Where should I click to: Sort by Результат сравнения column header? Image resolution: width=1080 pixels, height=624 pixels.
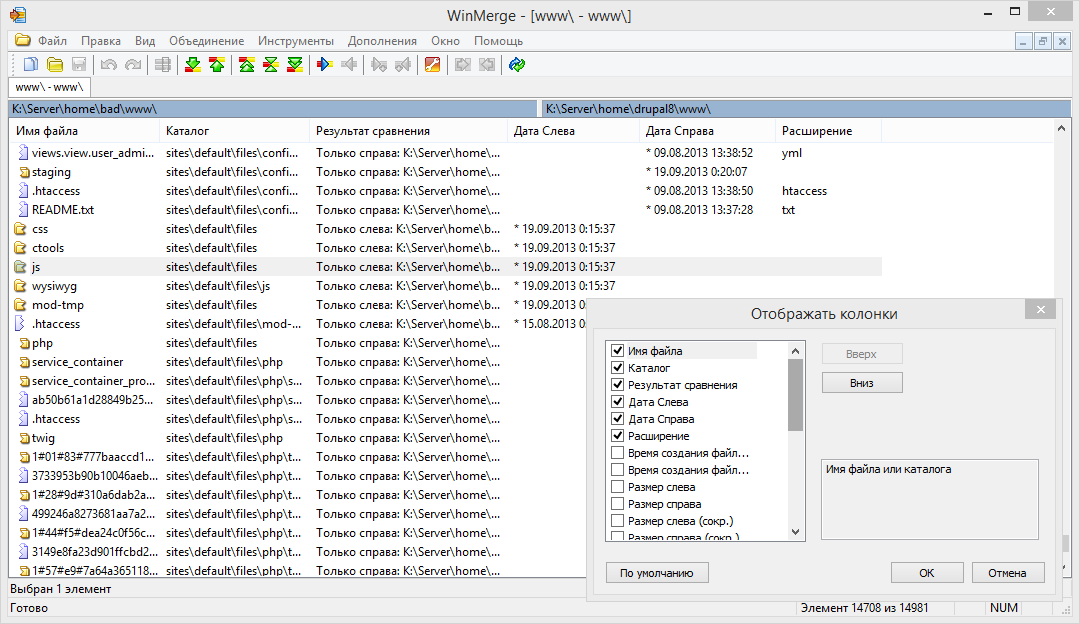(x=408, y=131)
